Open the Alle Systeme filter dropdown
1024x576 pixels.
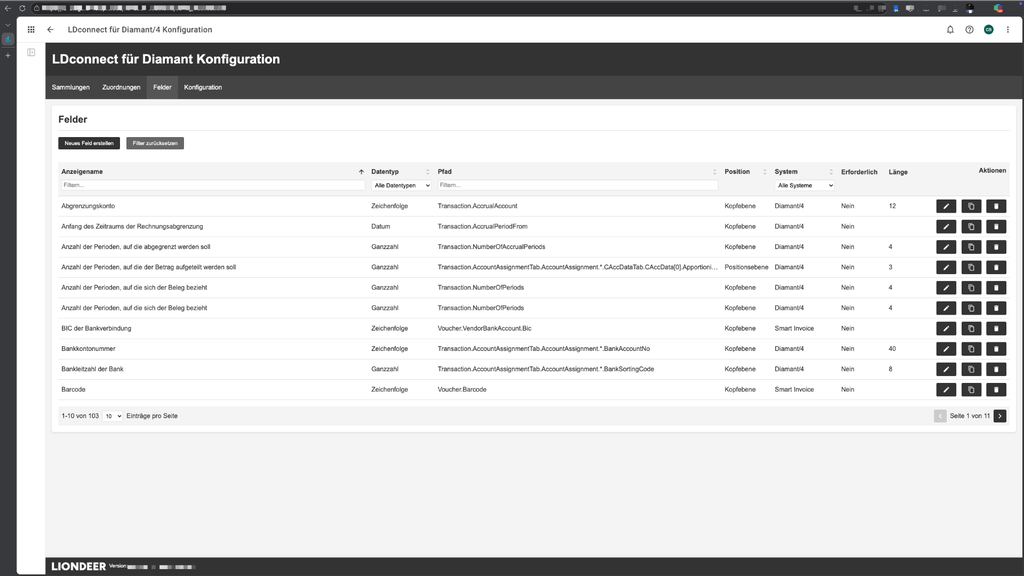pyautogui.click(x=805, y=185)
